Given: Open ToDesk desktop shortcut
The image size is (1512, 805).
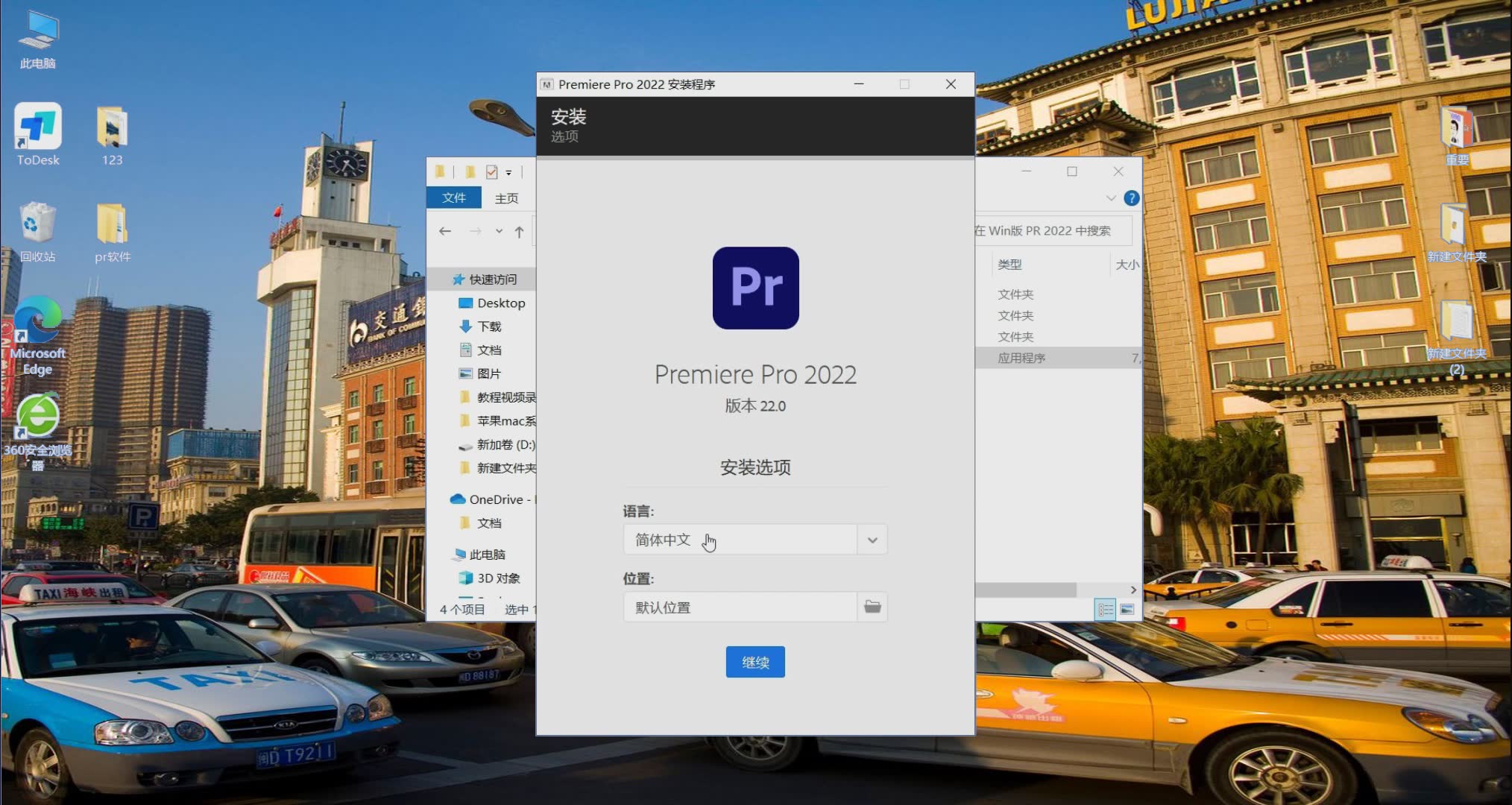Looking at the screenshot, I should (x=37, y=136).
